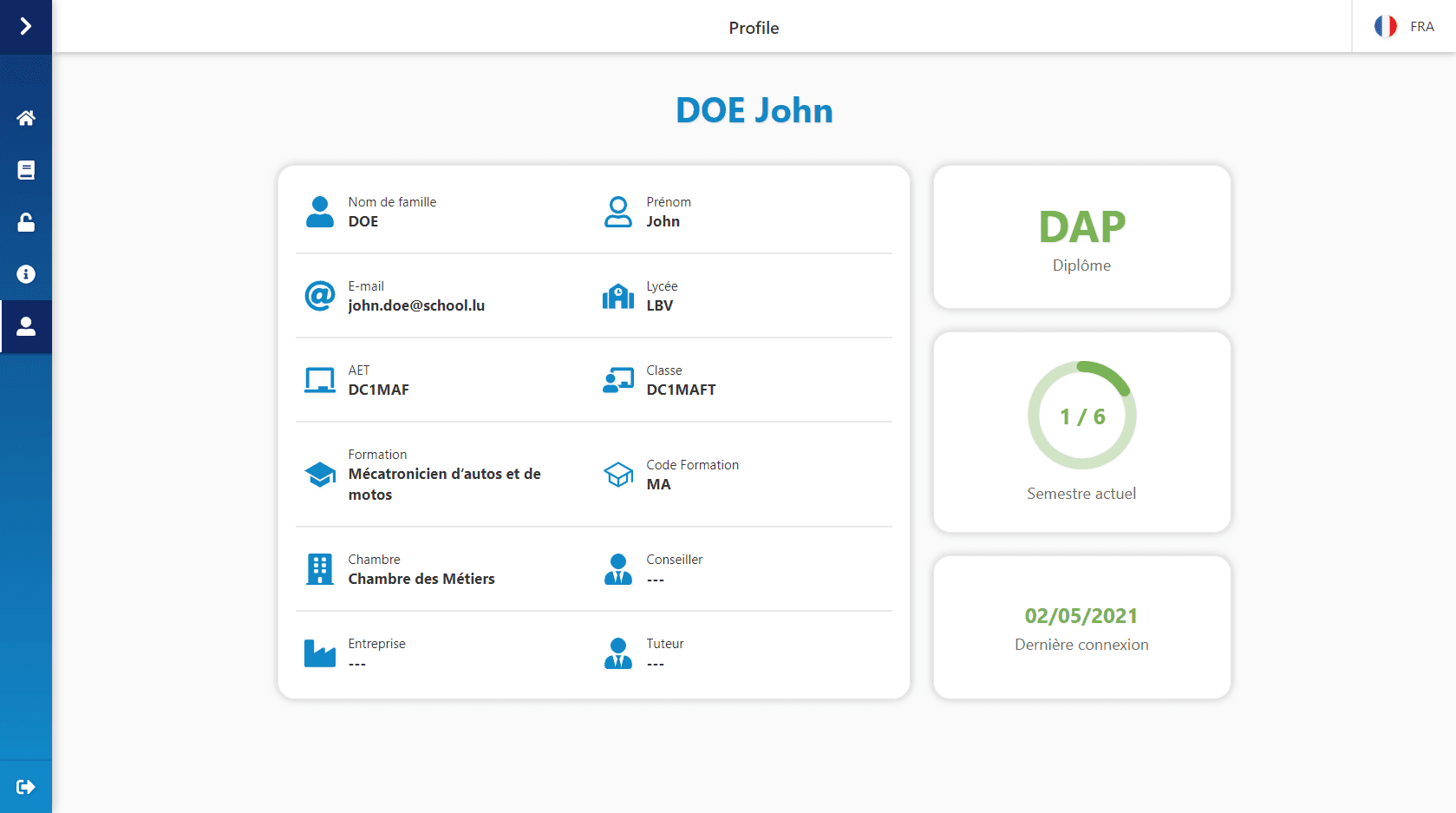Click the logout icon at sidebar bottom
Image resolution: width=1456 pixels, height=813 pixels.
(x=26, y=787)
